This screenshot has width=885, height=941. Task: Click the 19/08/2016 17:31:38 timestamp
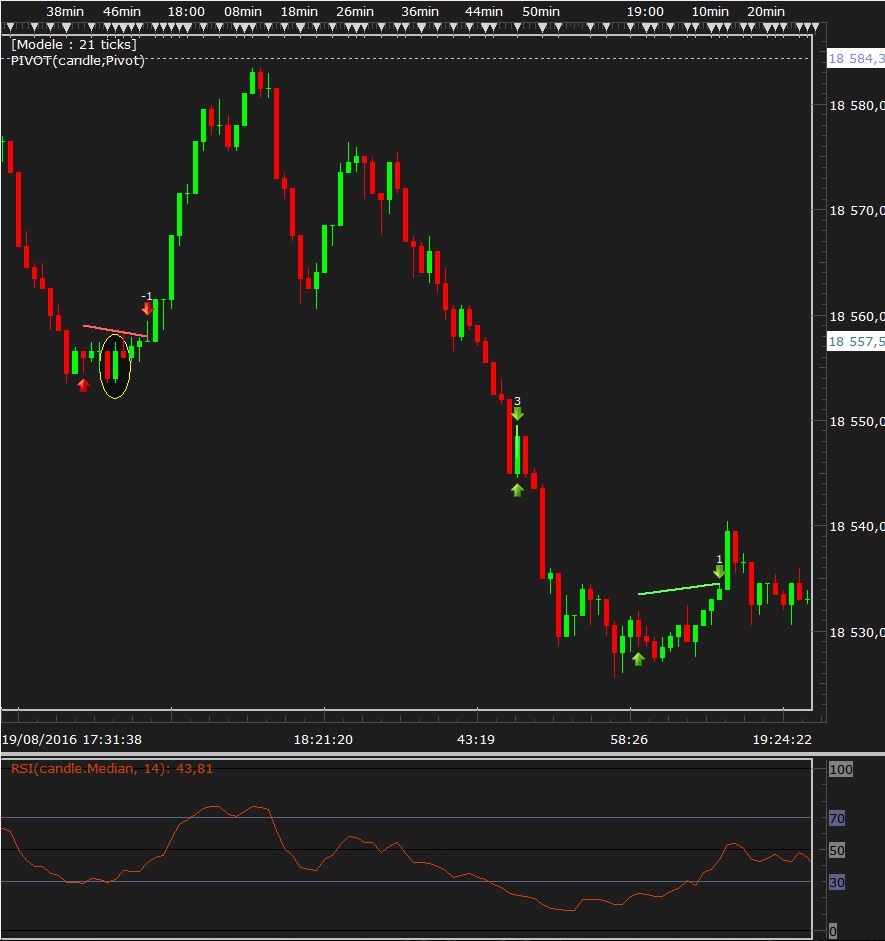72,739
